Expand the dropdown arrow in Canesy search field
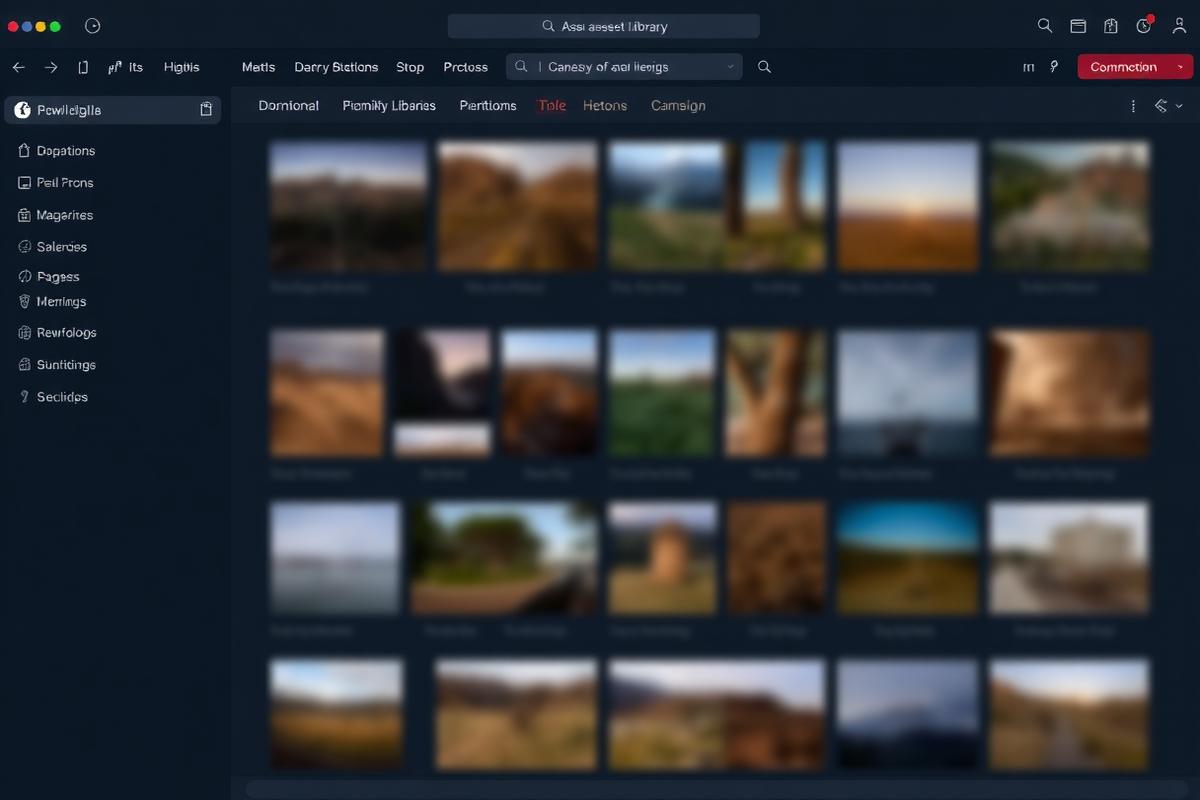Screen dimensions: 1200x800 point(730,67)
